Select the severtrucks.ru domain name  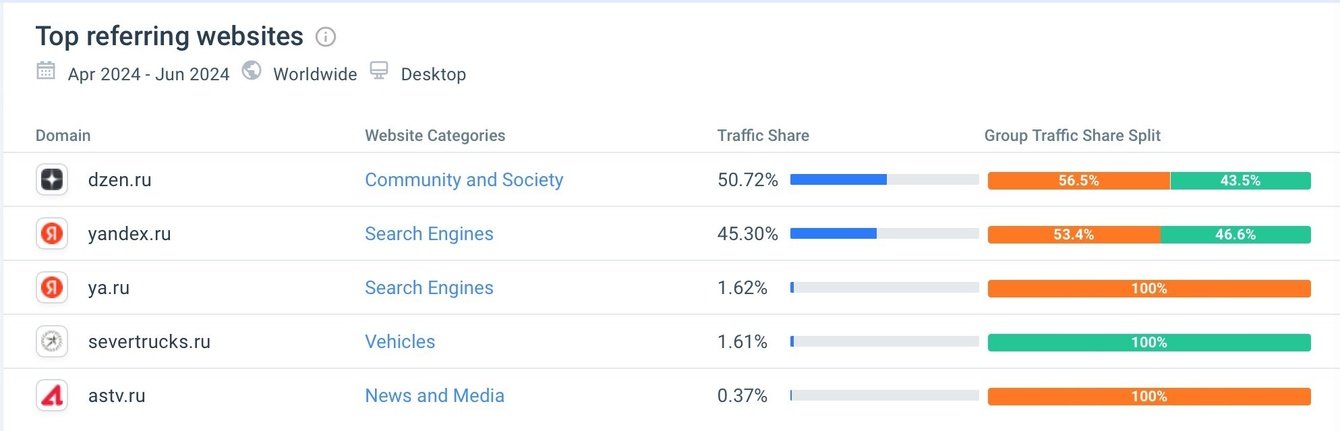click(x=149, y=342)
